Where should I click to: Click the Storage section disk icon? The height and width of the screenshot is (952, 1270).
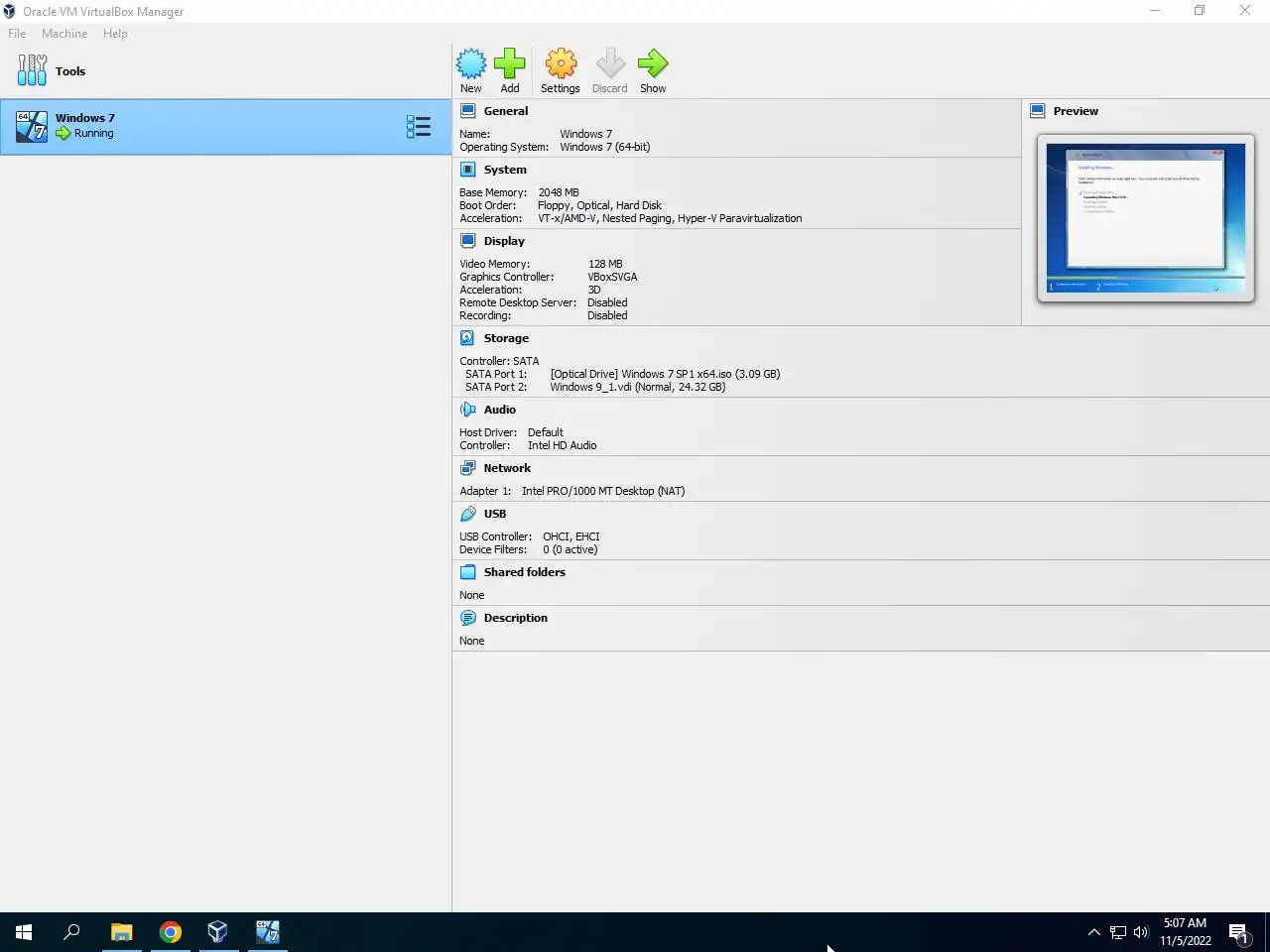468,338
